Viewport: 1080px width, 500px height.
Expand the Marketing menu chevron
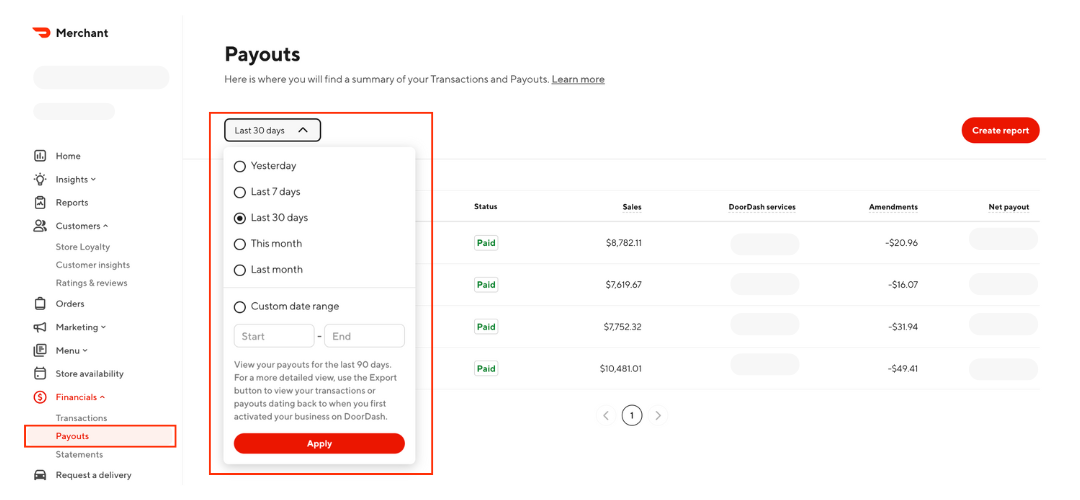(x=103, y=327)
